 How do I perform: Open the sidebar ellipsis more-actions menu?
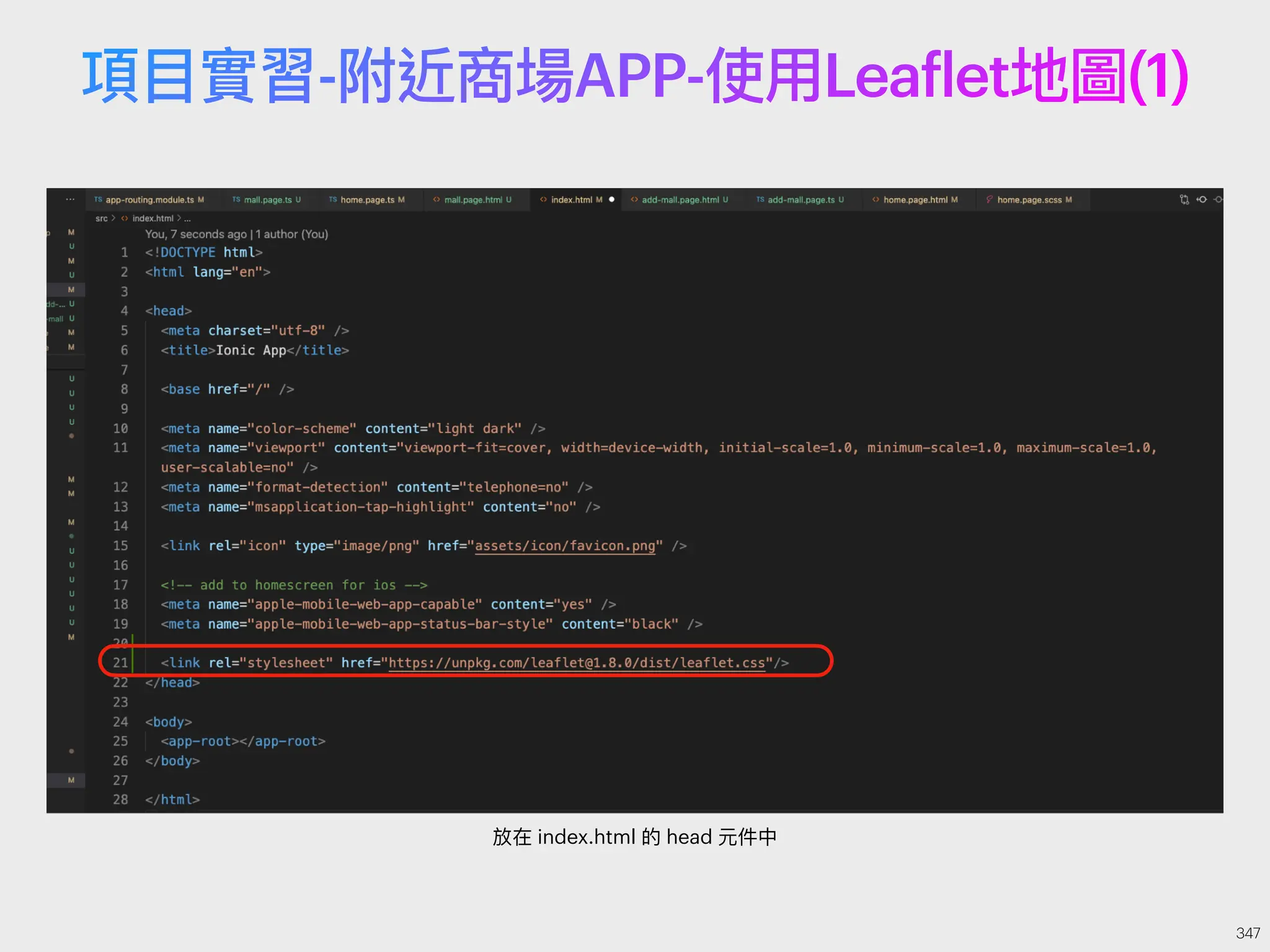pos(70,200)
